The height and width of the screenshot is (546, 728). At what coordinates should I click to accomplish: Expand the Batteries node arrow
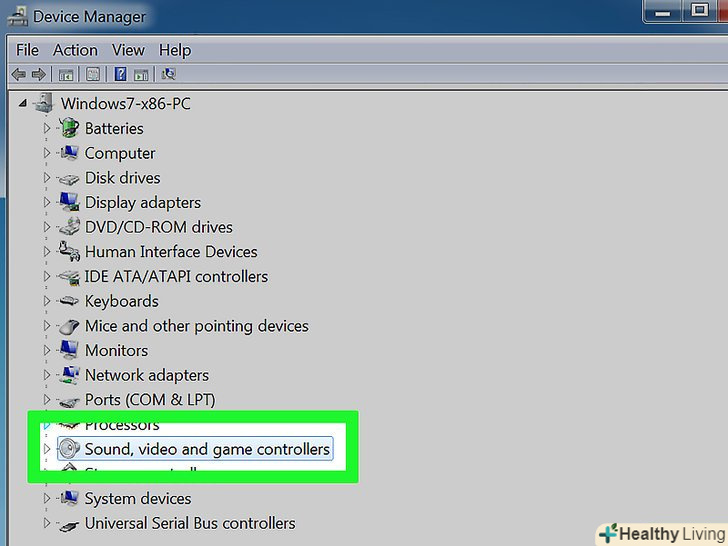click(x=46, y=128)
